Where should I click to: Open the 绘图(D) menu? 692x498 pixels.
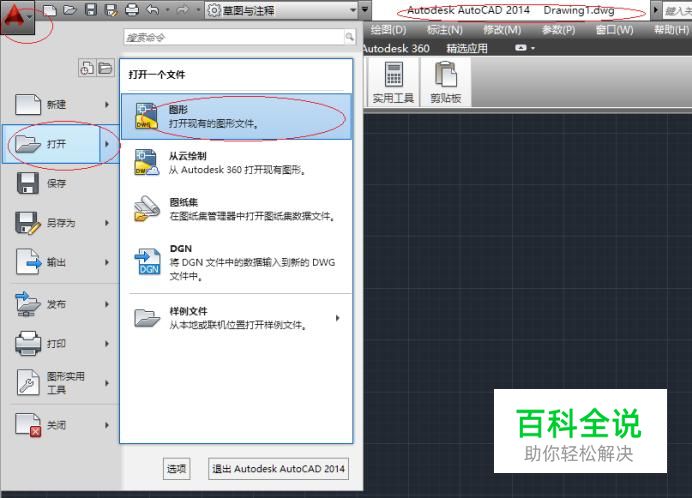click(x=388, y=30)
